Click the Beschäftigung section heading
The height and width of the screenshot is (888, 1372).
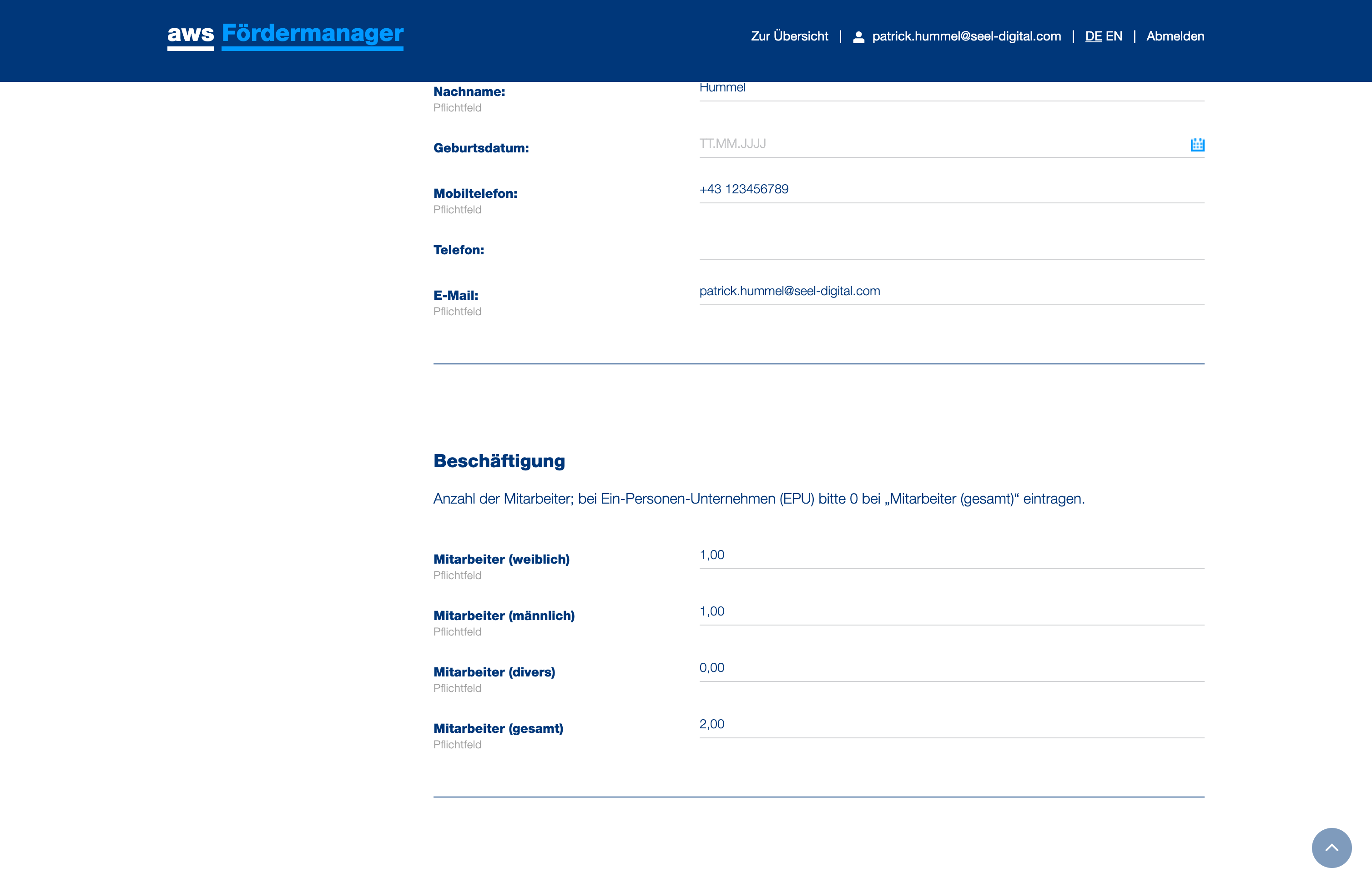click(499, 461)
